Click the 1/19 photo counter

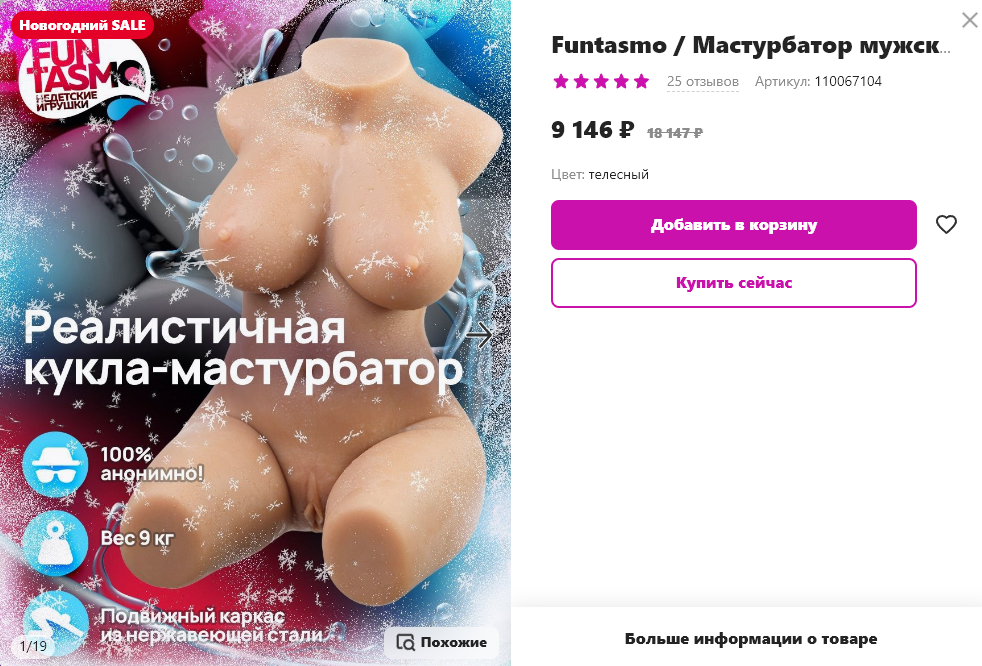[x=33, y=646]
